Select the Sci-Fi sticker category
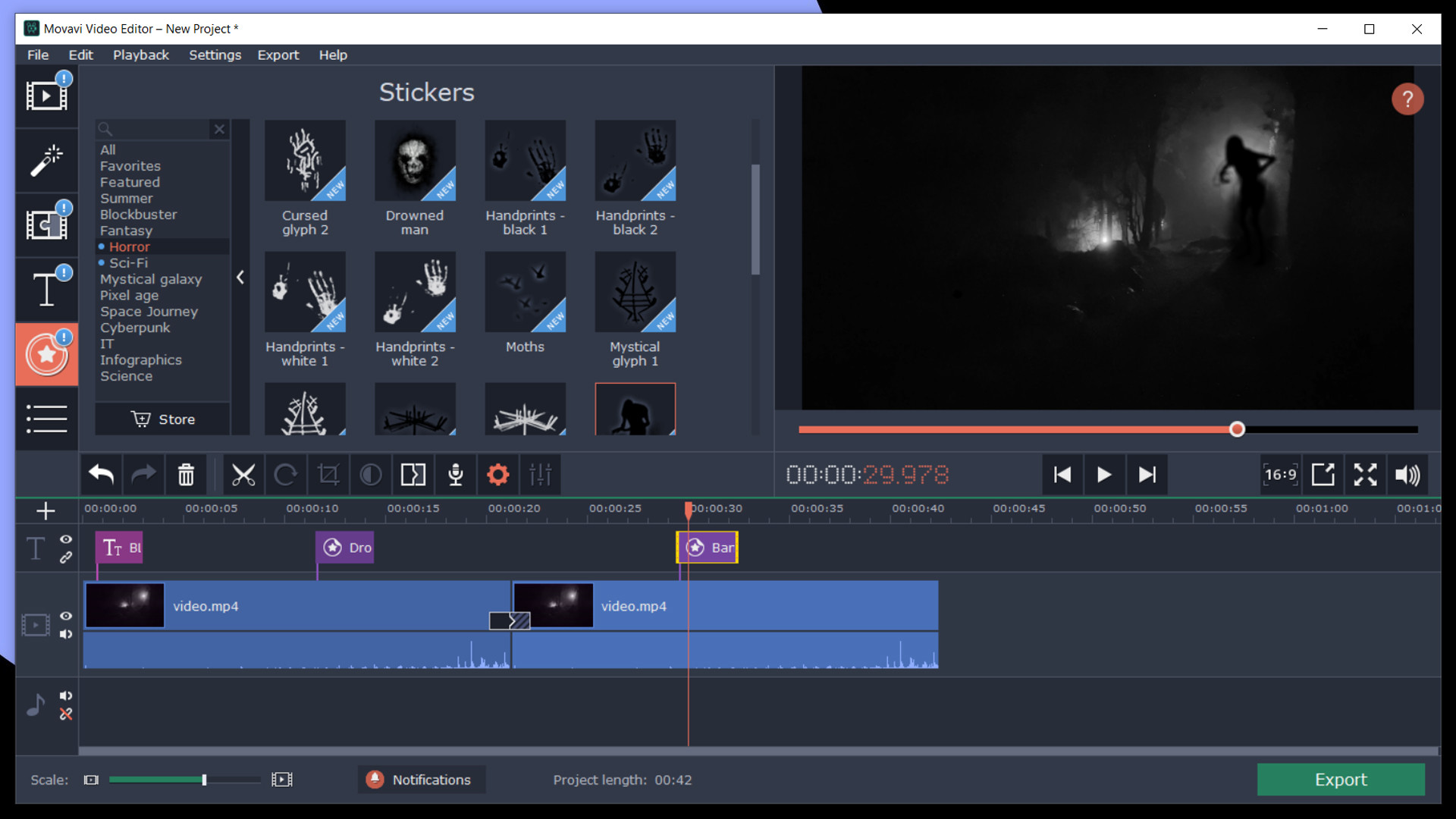Viewport: 1456px width, 819px height. (129, 262)
